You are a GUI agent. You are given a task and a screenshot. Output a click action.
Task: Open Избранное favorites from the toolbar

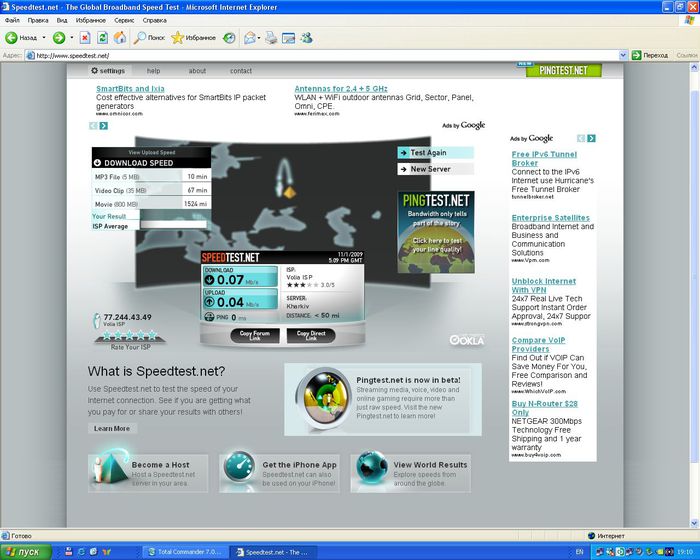[193, 38]
